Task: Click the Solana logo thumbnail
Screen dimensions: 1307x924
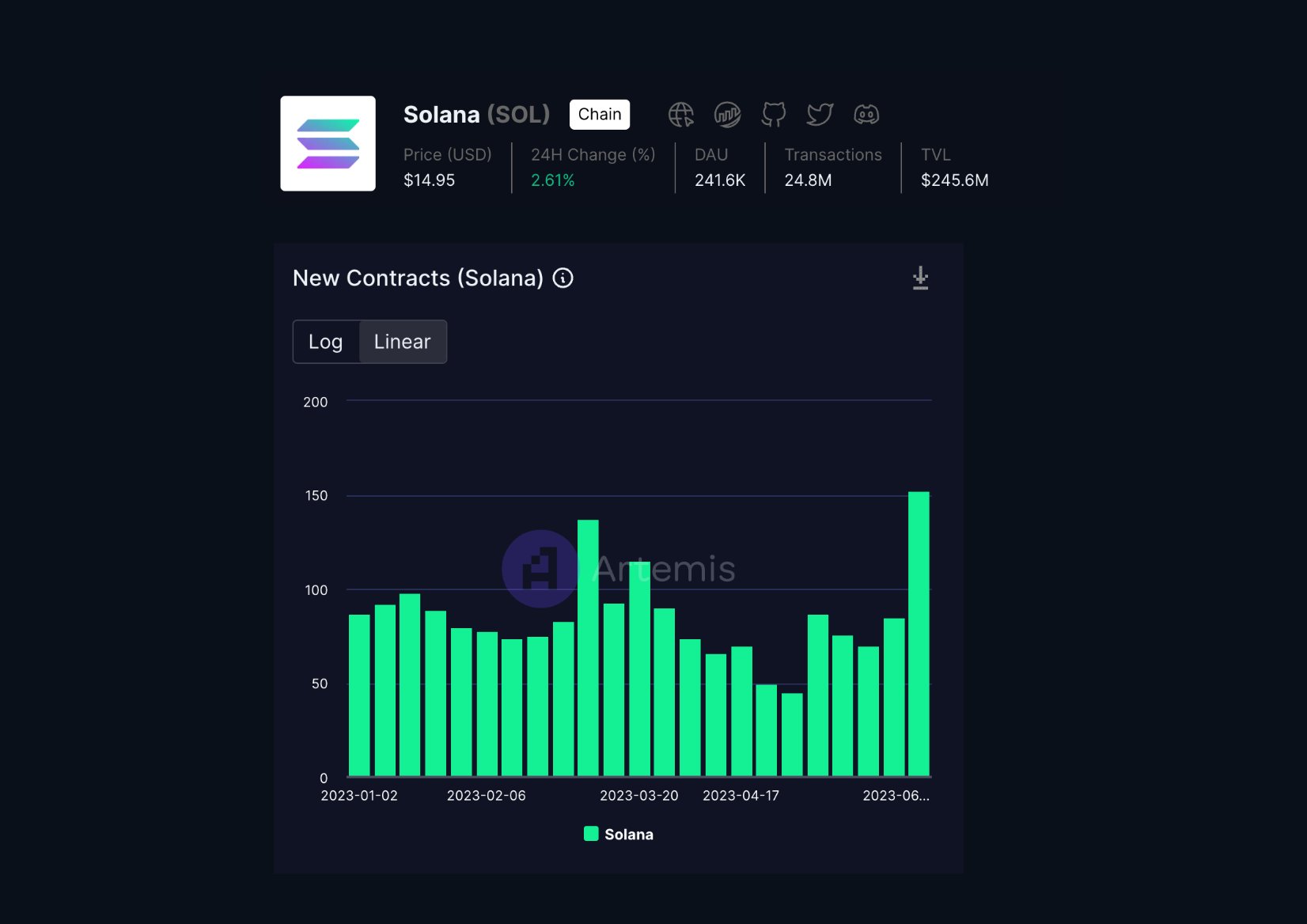Action: (x=328, y=143)
